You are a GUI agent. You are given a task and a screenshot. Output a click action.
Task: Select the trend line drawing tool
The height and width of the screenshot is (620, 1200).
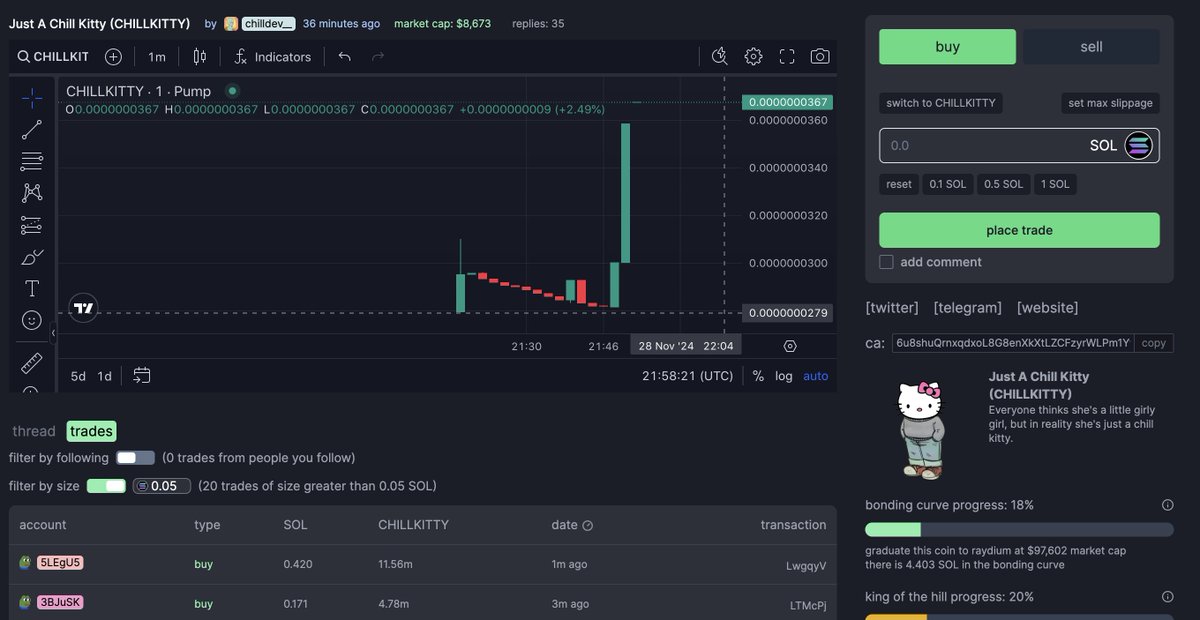[32, 128]
